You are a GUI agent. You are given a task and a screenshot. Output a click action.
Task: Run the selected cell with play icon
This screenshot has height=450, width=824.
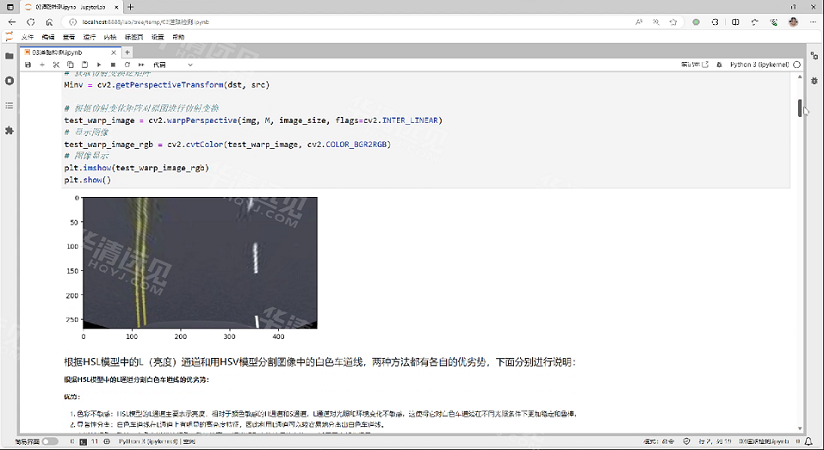[98, 64]
